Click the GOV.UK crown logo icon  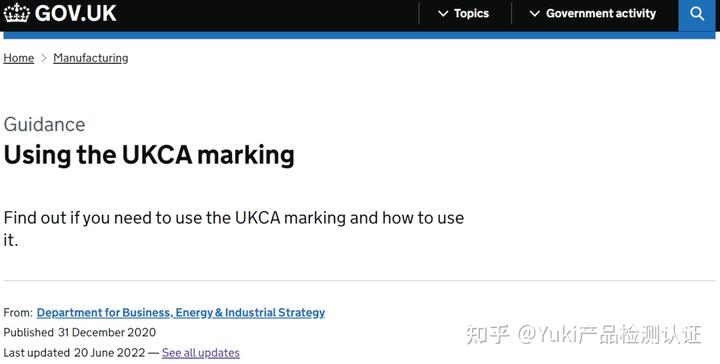17,13
